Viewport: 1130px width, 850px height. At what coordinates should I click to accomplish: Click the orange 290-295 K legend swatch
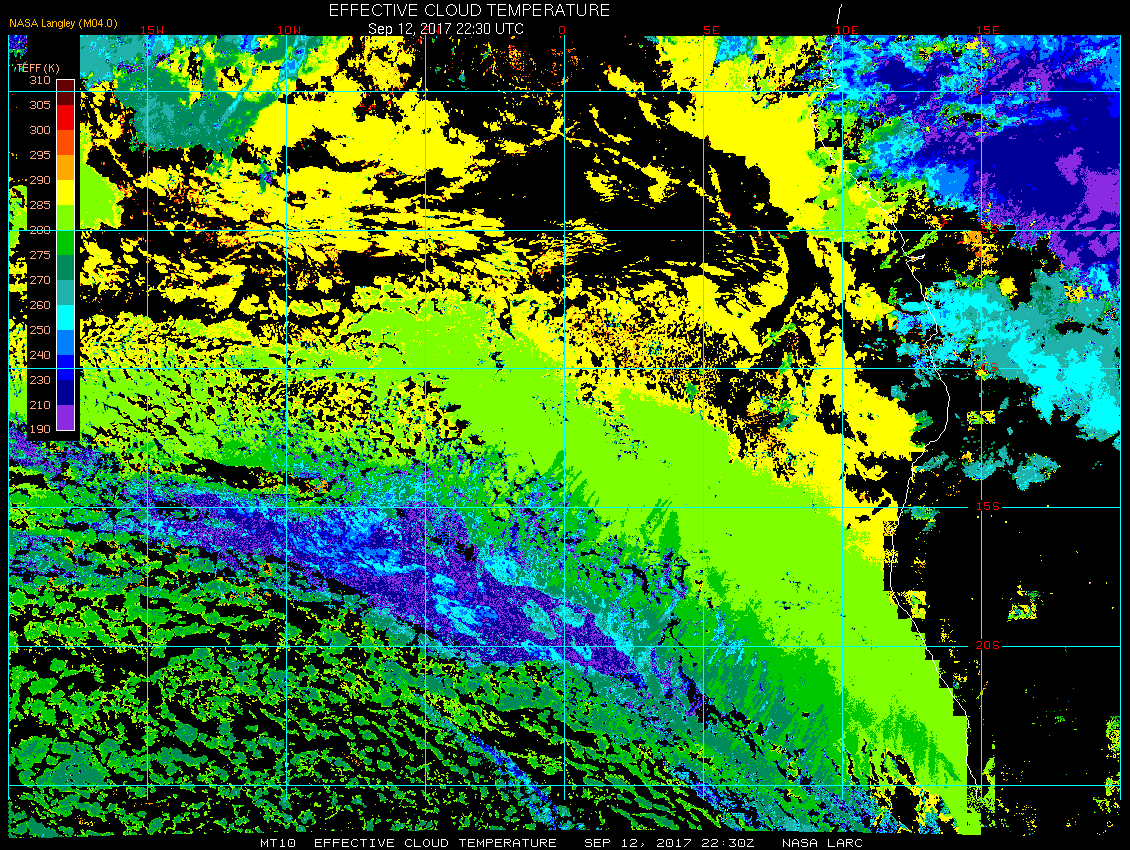66,167
